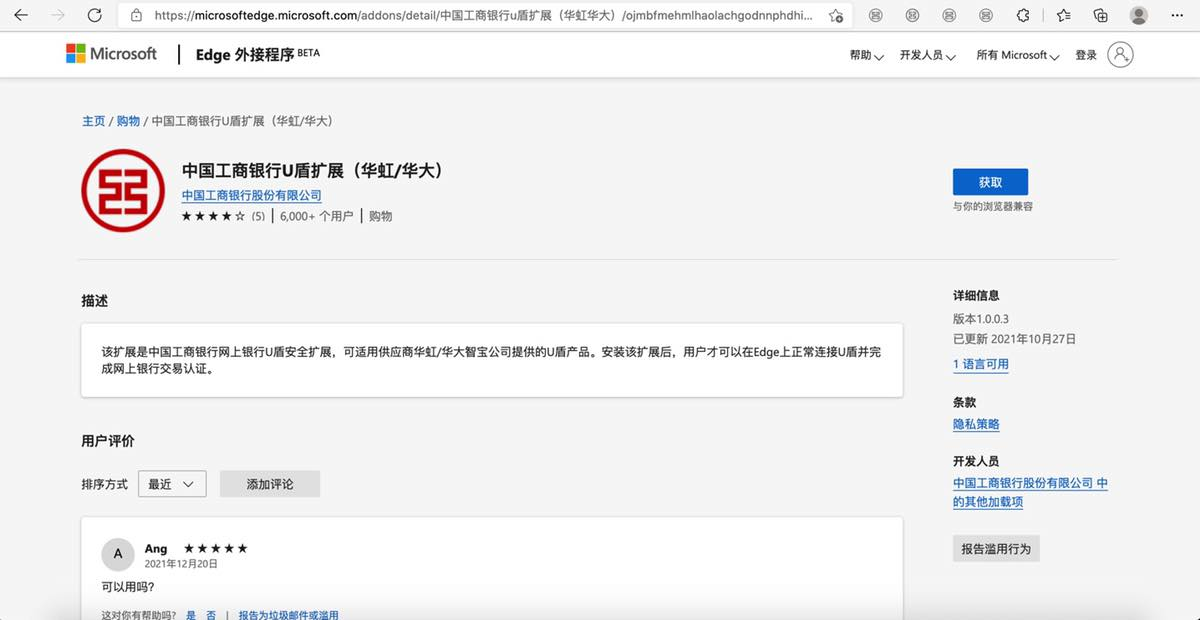
Task: Click the 获取 button to install
Action: click(990, 182)
